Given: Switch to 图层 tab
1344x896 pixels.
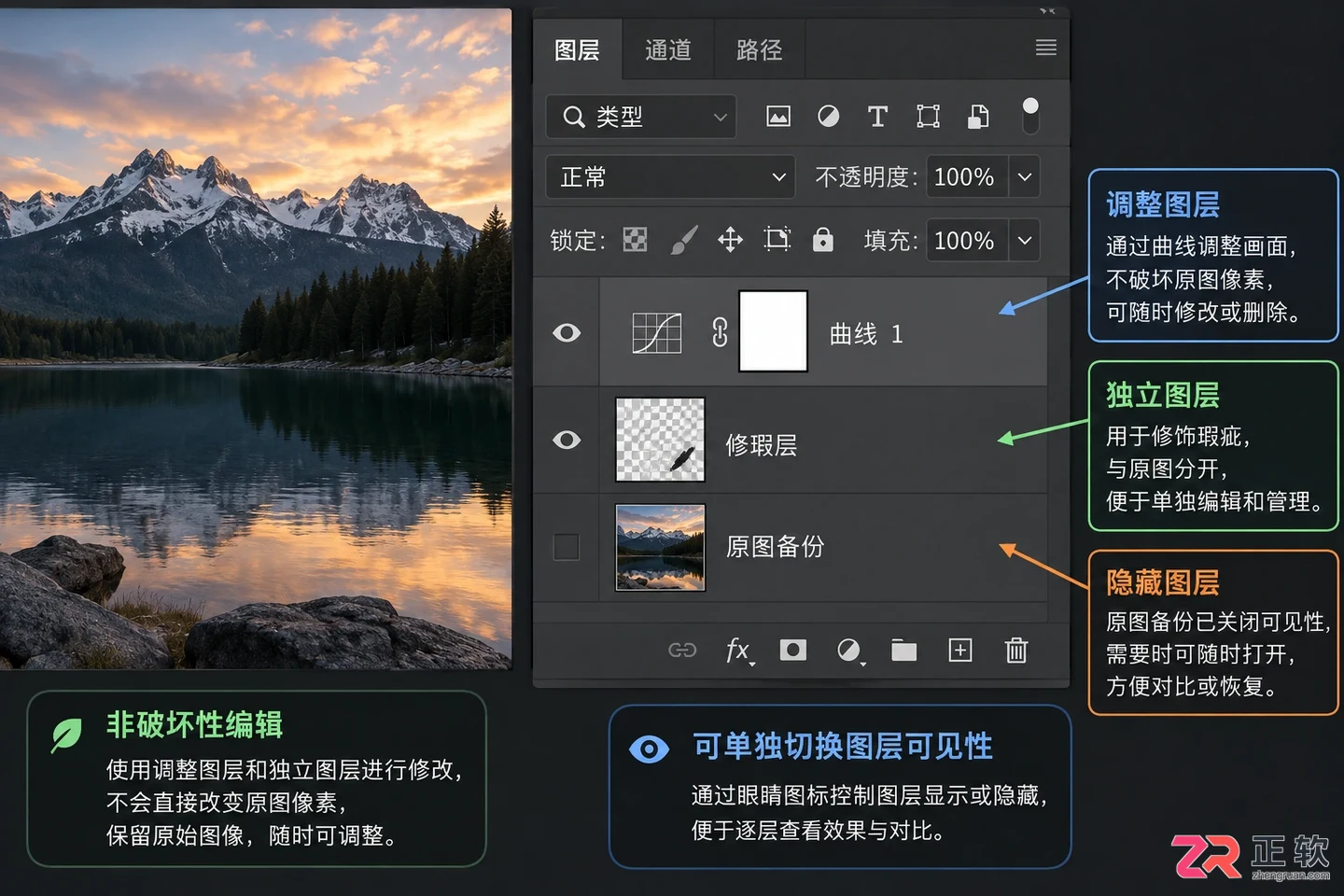Looking at the screenshot, I should click(x=577, y=49).
